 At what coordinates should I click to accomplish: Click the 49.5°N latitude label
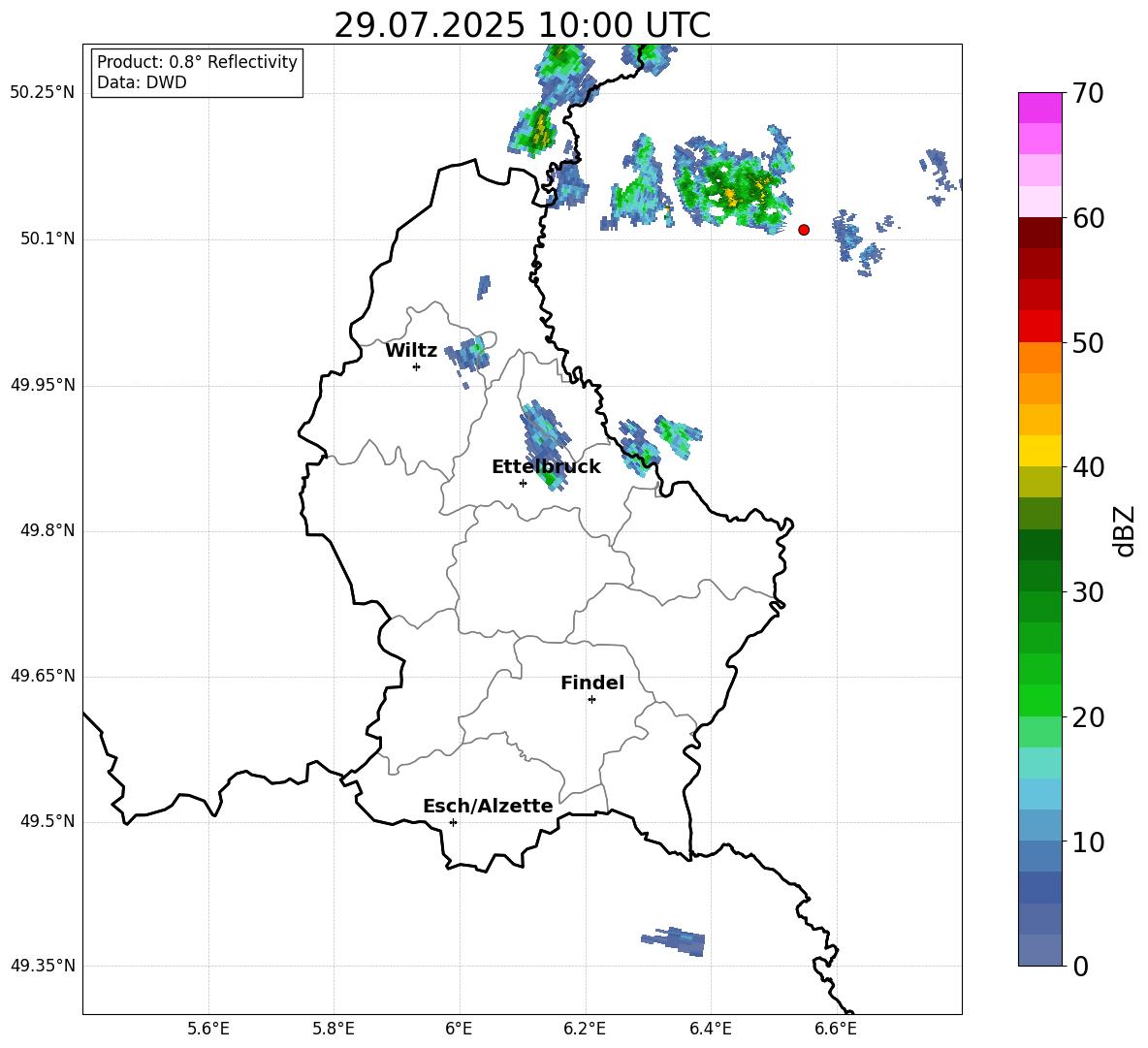48,821
